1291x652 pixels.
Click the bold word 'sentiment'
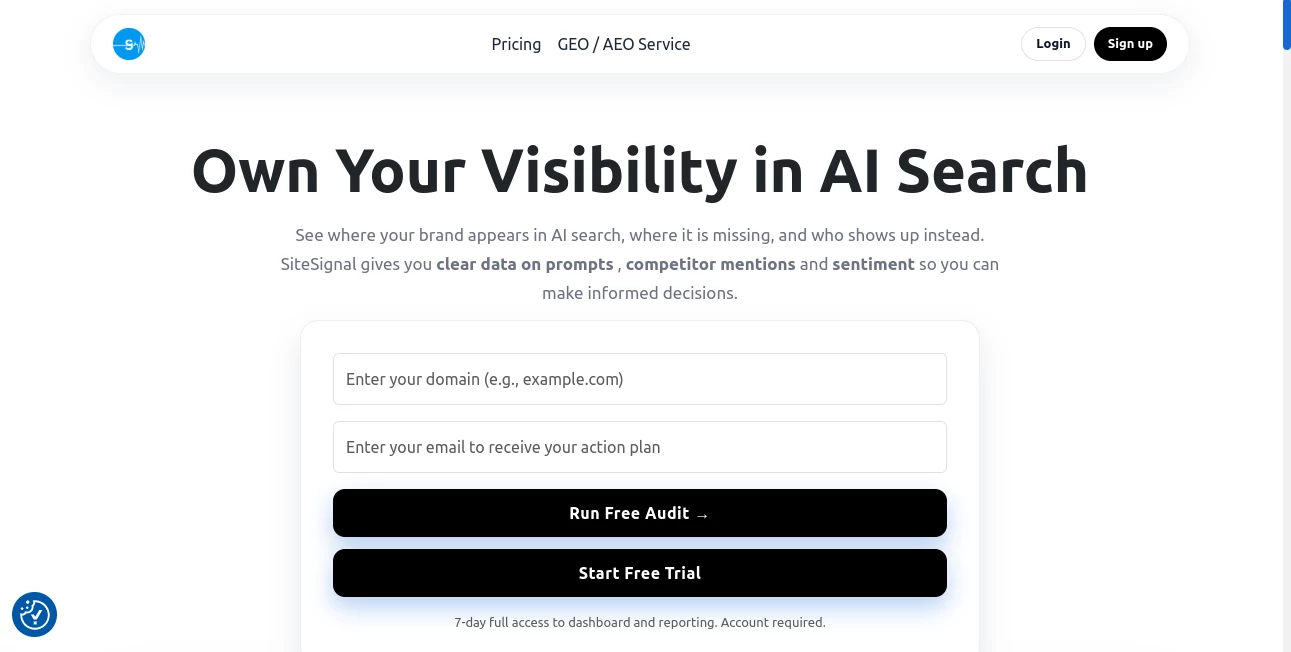coord(873,264)
